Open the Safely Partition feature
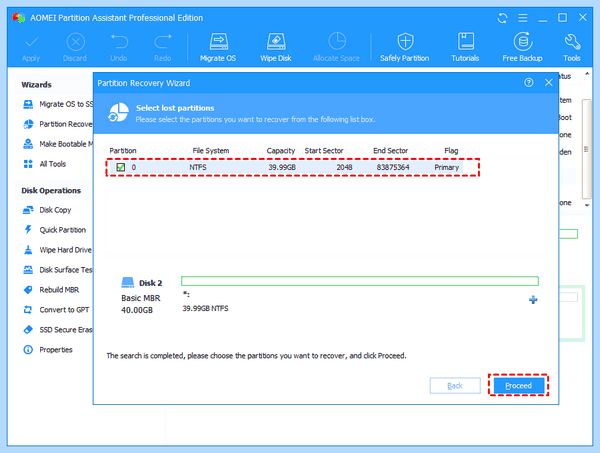This screenshot has height=453, width=600. coord(404,48)
